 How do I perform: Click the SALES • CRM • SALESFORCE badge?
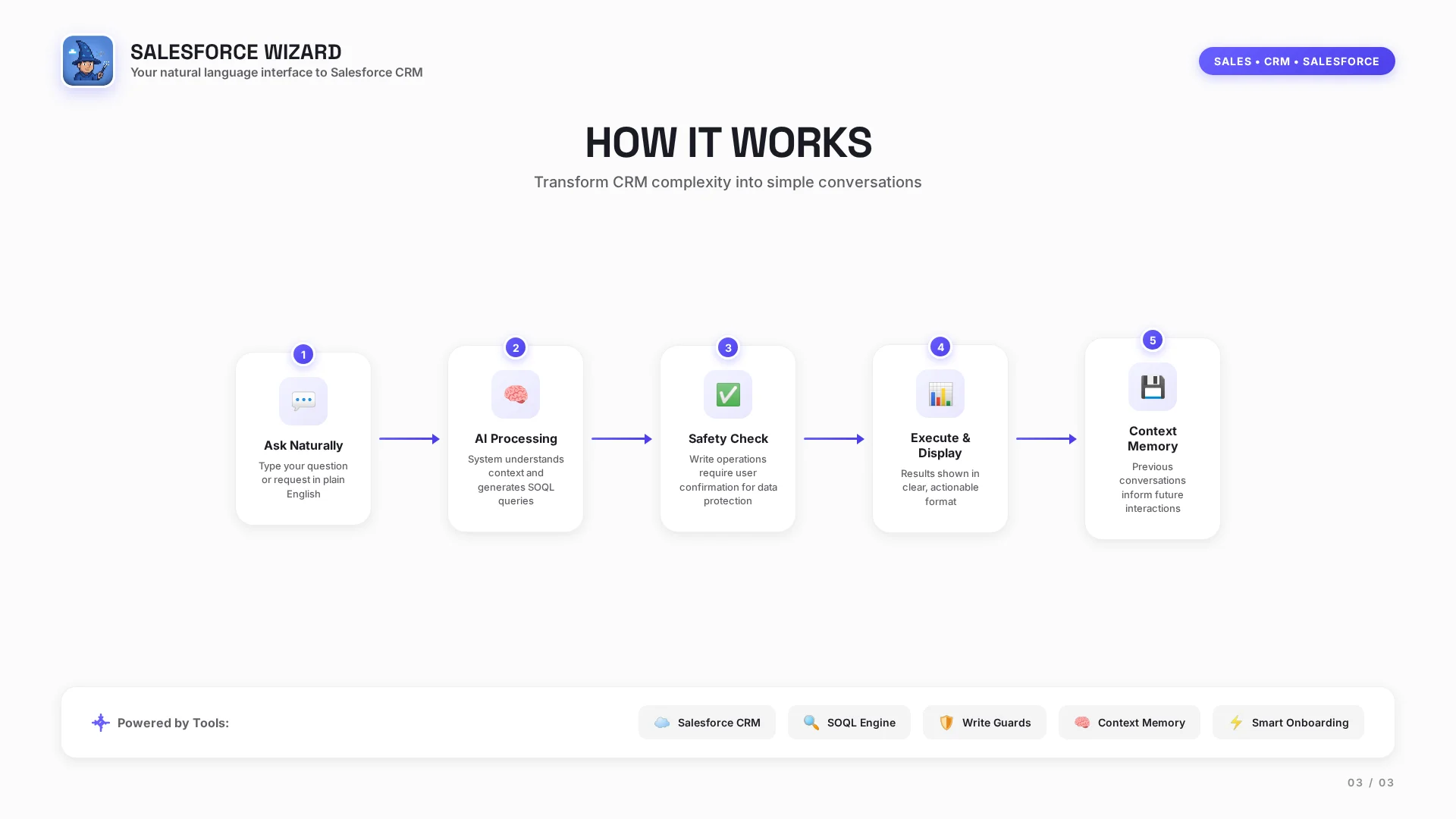1297,61
